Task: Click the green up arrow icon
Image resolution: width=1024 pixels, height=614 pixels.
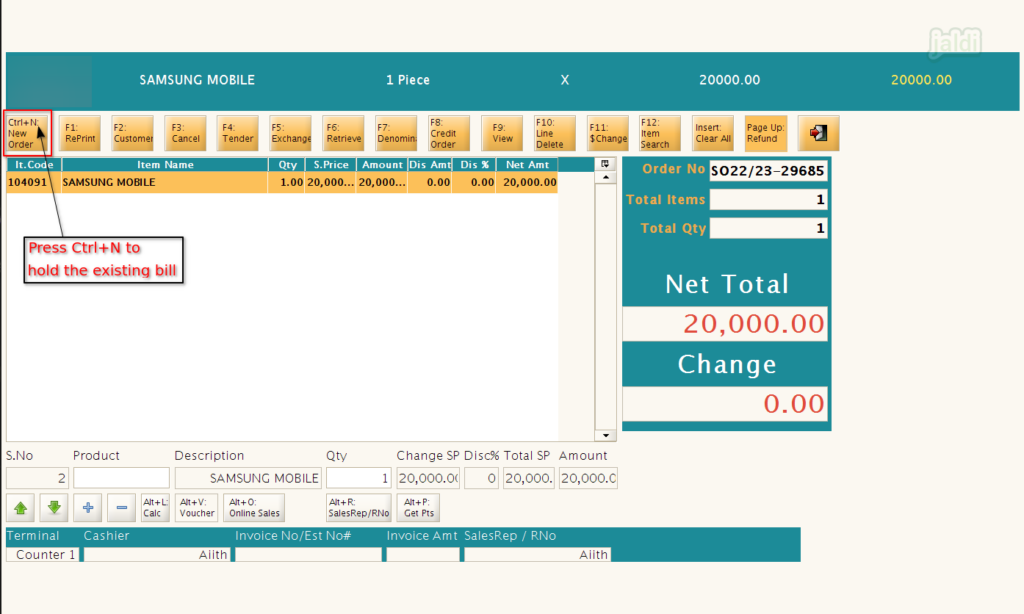Action: 21,508
